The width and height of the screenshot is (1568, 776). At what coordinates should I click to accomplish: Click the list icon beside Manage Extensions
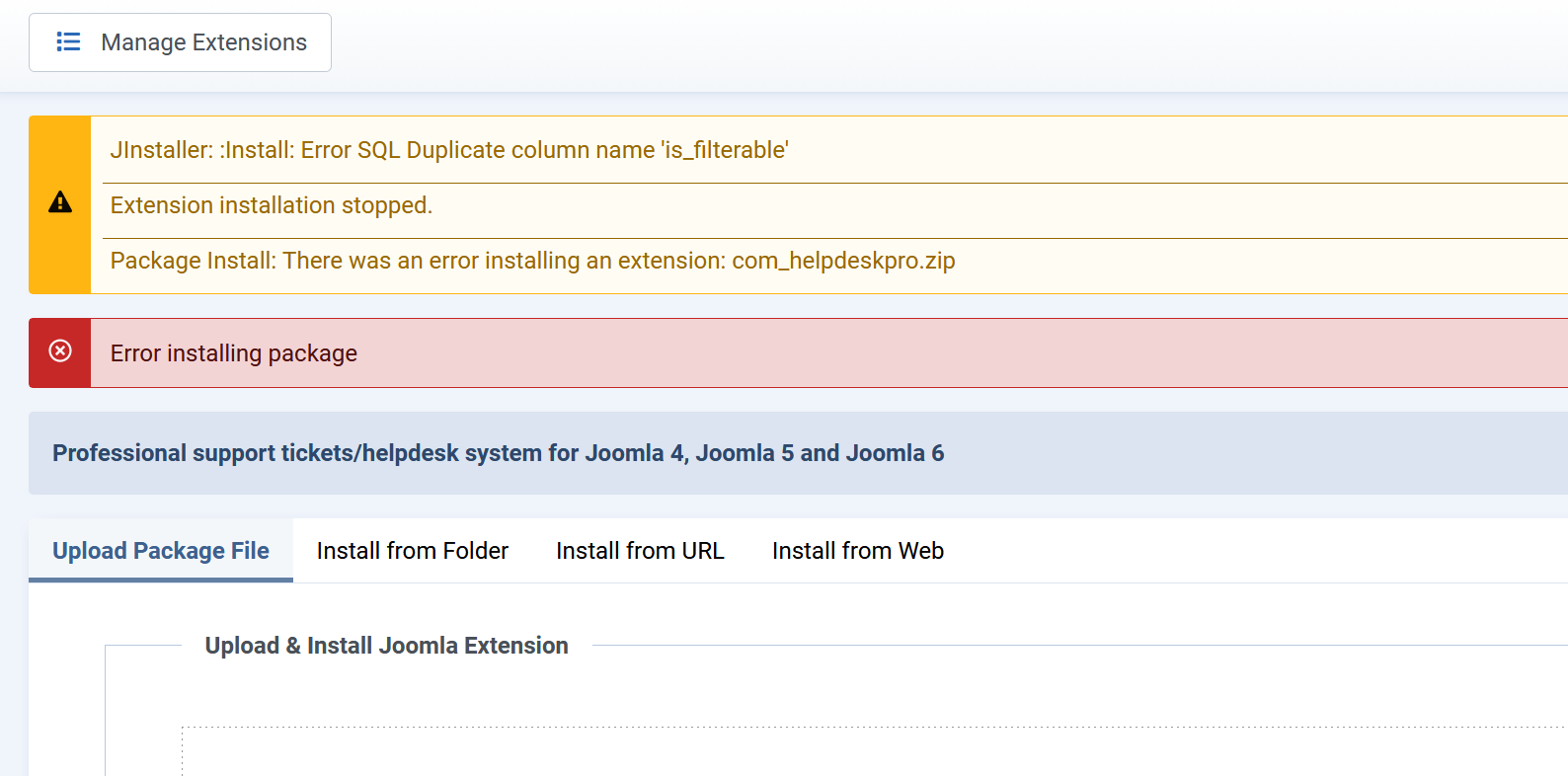coord(68,42)
